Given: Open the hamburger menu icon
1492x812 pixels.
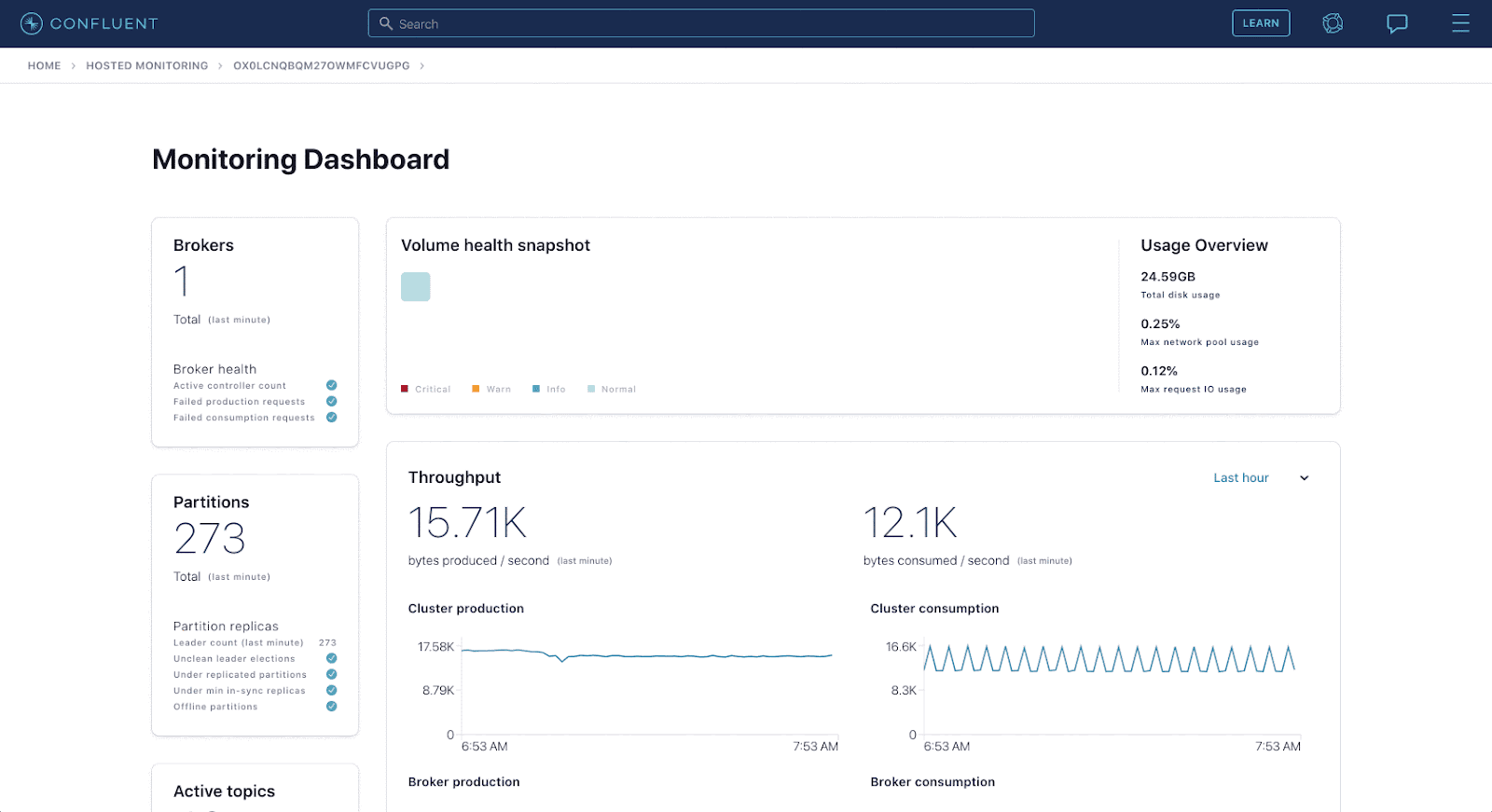Looking at the screenshot, I should [x=1460, y=23].
